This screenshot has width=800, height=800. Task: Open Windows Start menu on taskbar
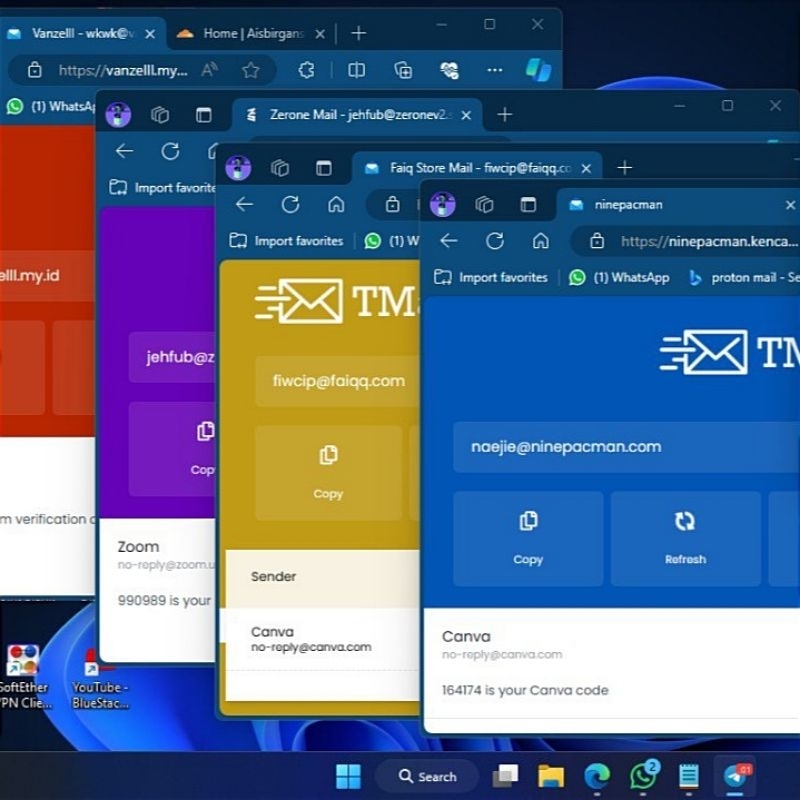pos(348,776)
